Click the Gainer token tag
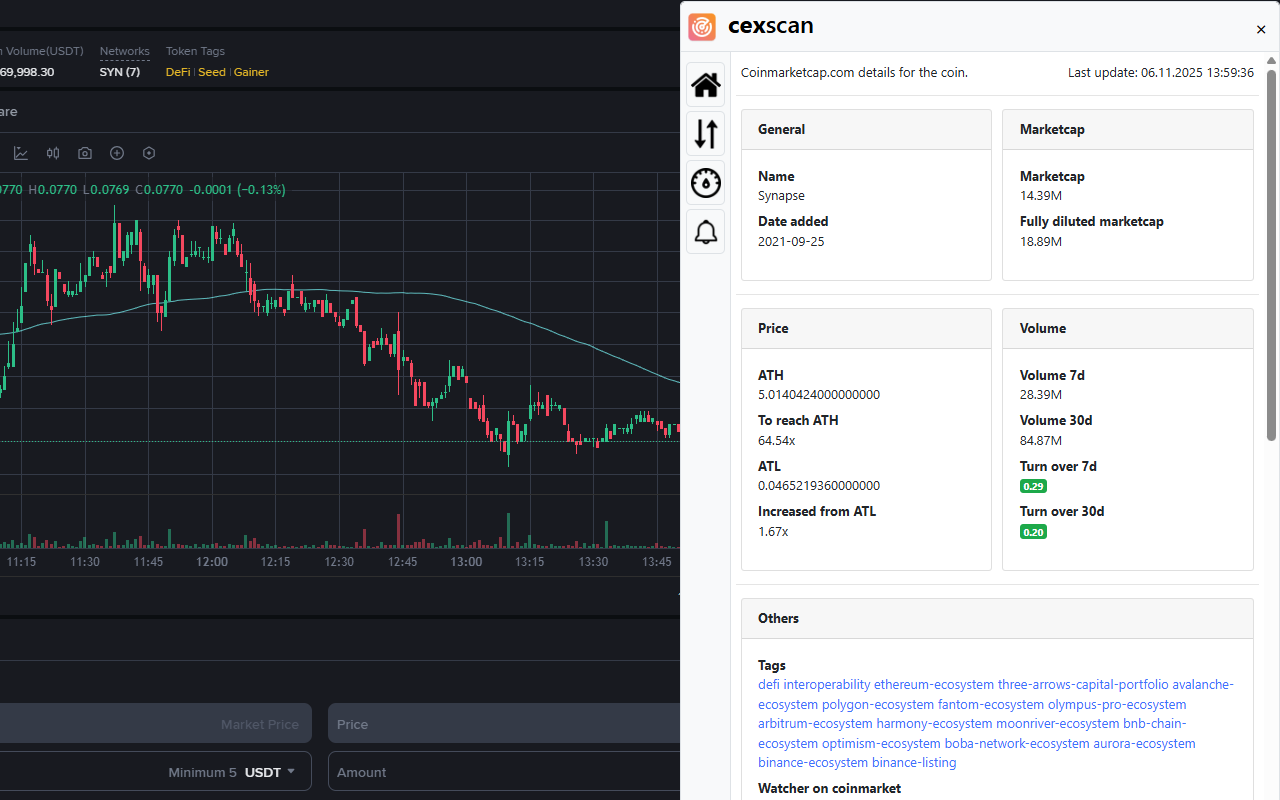1280x800 pixels. tap(251, 72)
